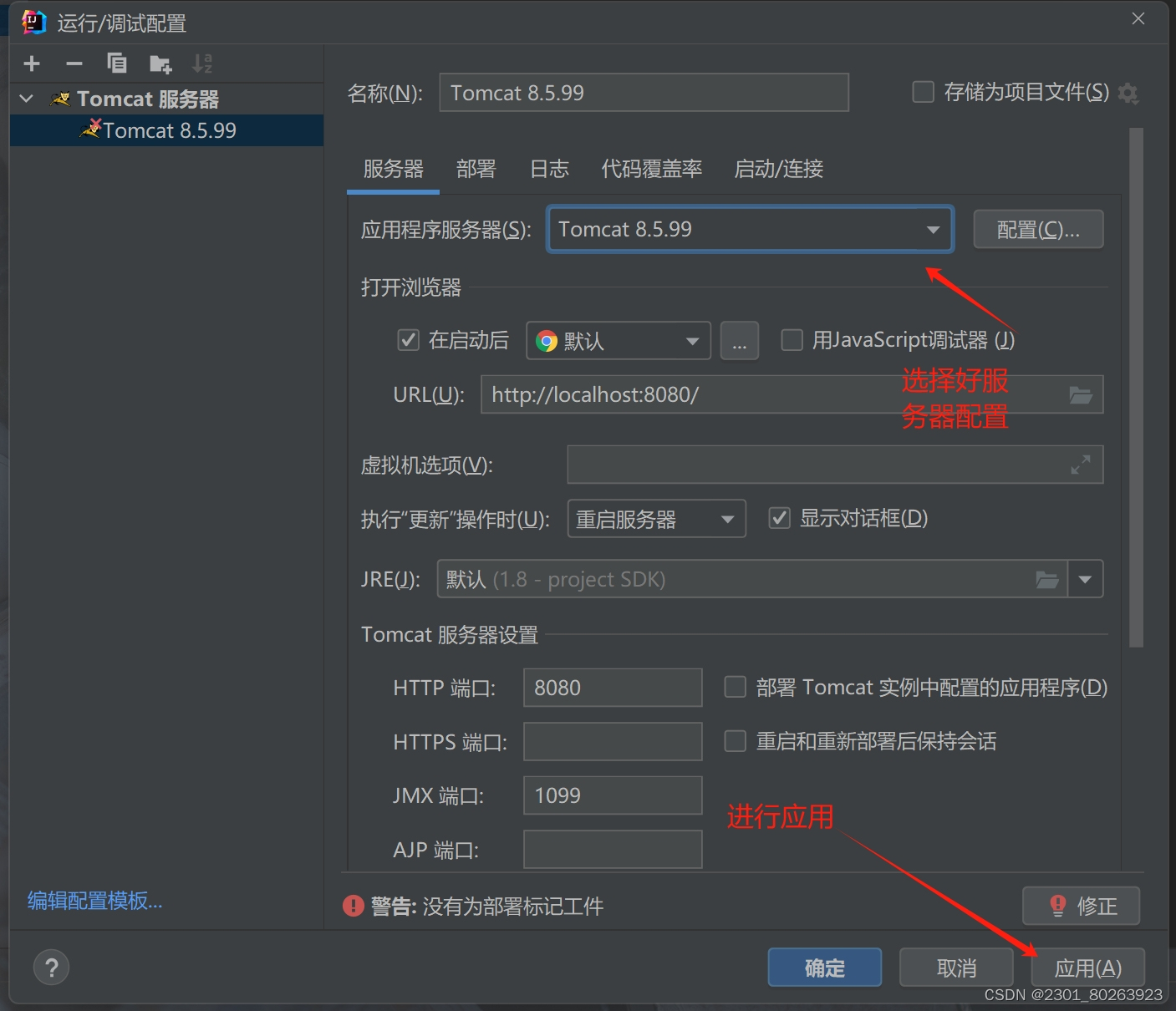Click the HTTPS port input field
1176x1011 pixels.
(x=613, y=742)
